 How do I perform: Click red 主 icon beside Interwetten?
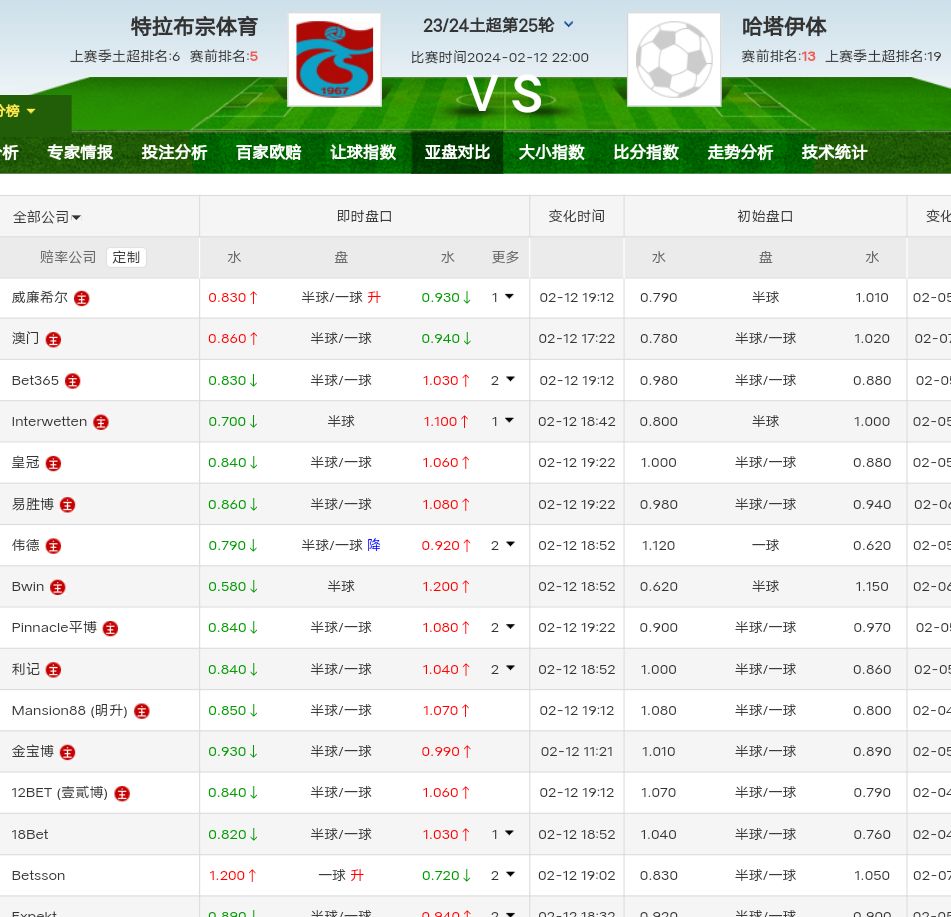click(x=101, y=422)
